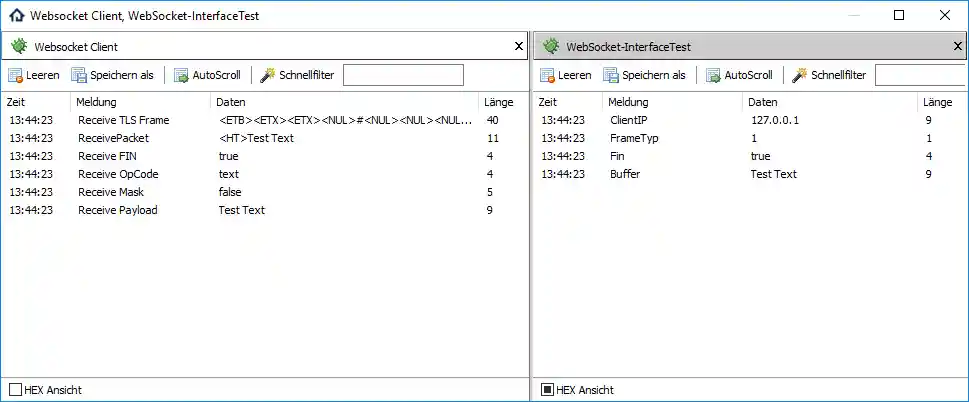The height and width of the screenshot is (402, 969).
Task: Focus Schnellfilter input in Websocket Client panel
Action: click(403, 75)
